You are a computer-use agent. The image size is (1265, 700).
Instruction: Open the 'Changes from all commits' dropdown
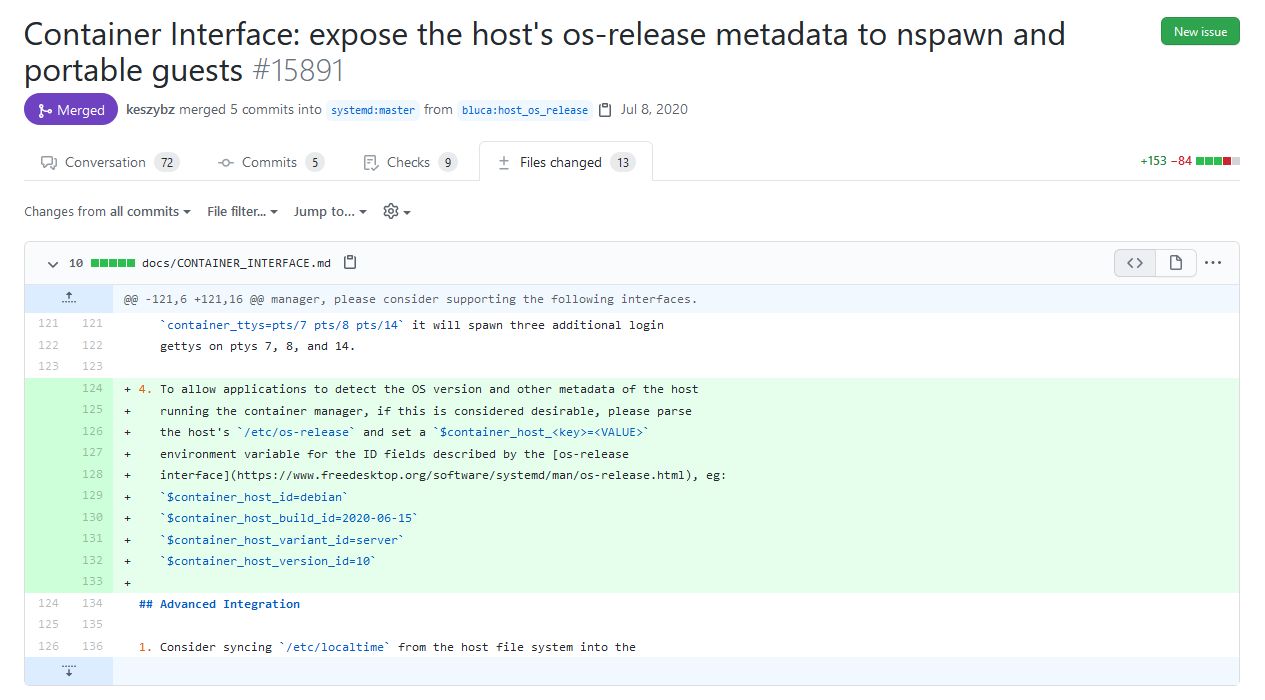[108, 212]
